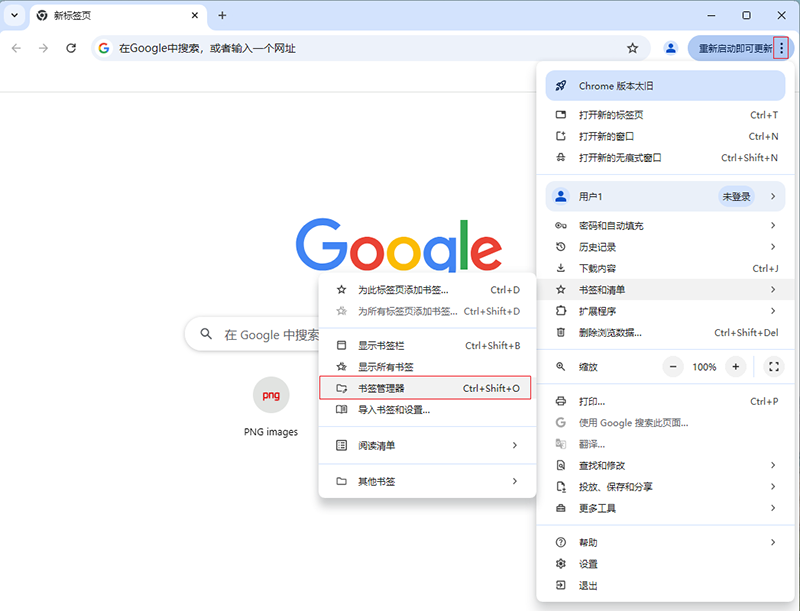Open the profile avatar icon in toolbar
The height and width of the screenshot is (611, 800).
click(670, 48)
